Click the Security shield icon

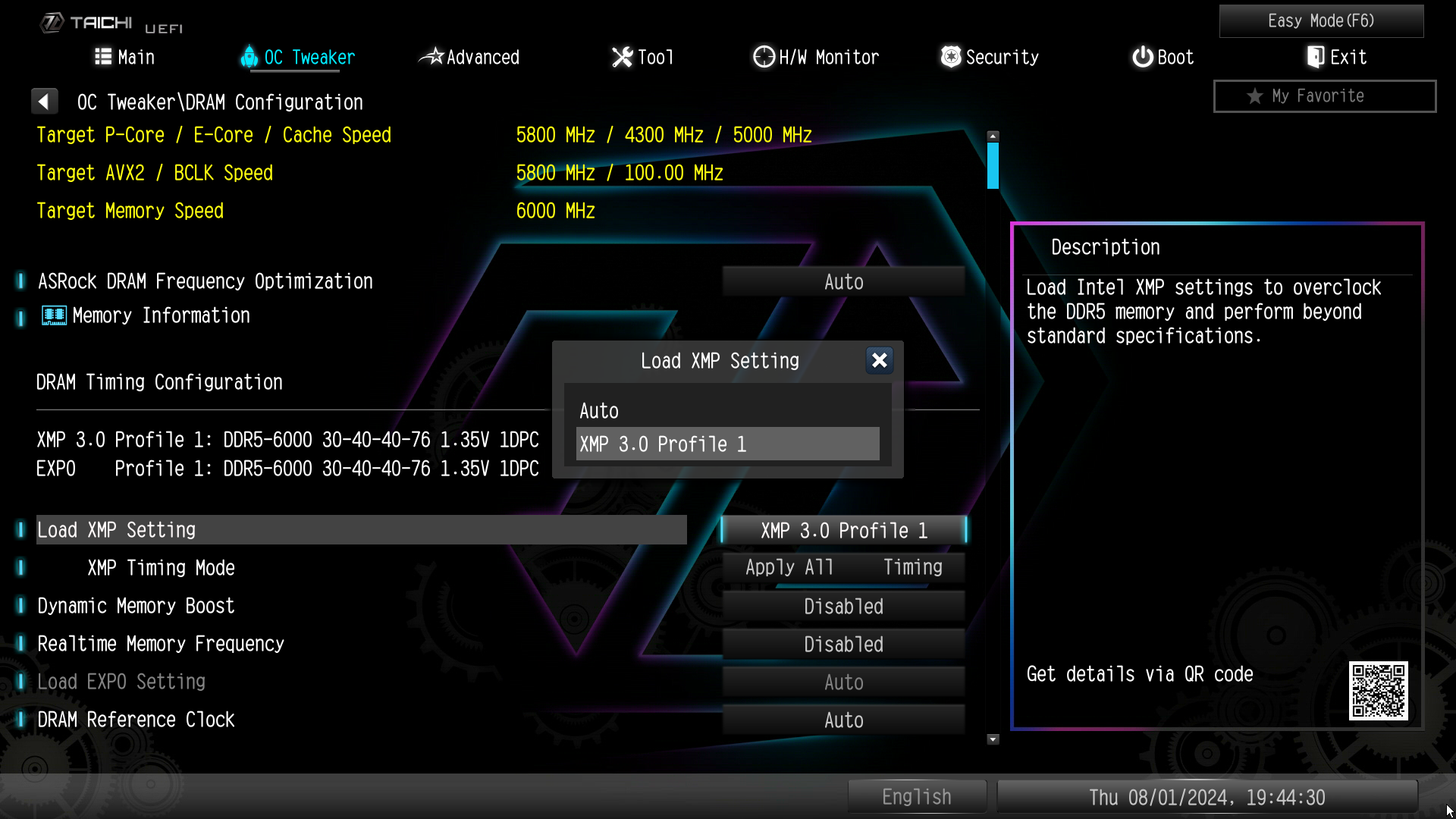(951, 57)
